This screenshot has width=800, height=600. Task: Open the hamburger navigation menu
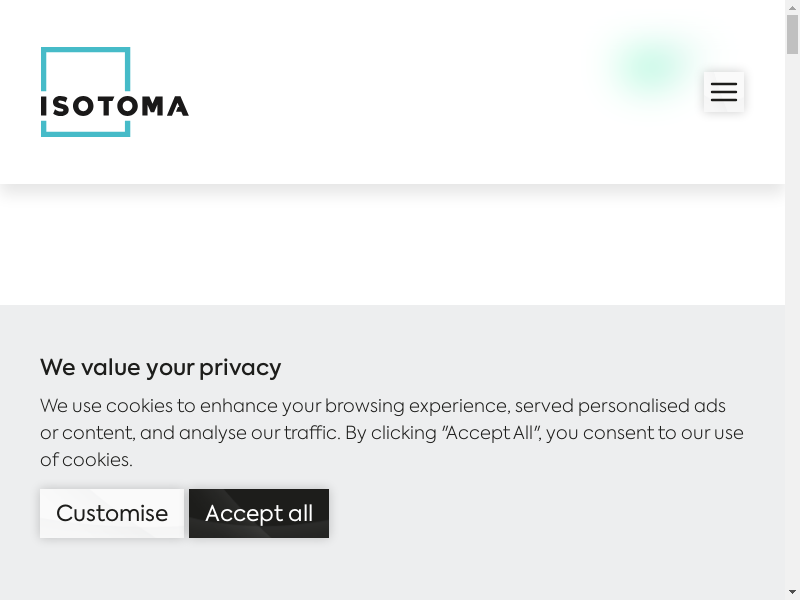coord(723,92)
